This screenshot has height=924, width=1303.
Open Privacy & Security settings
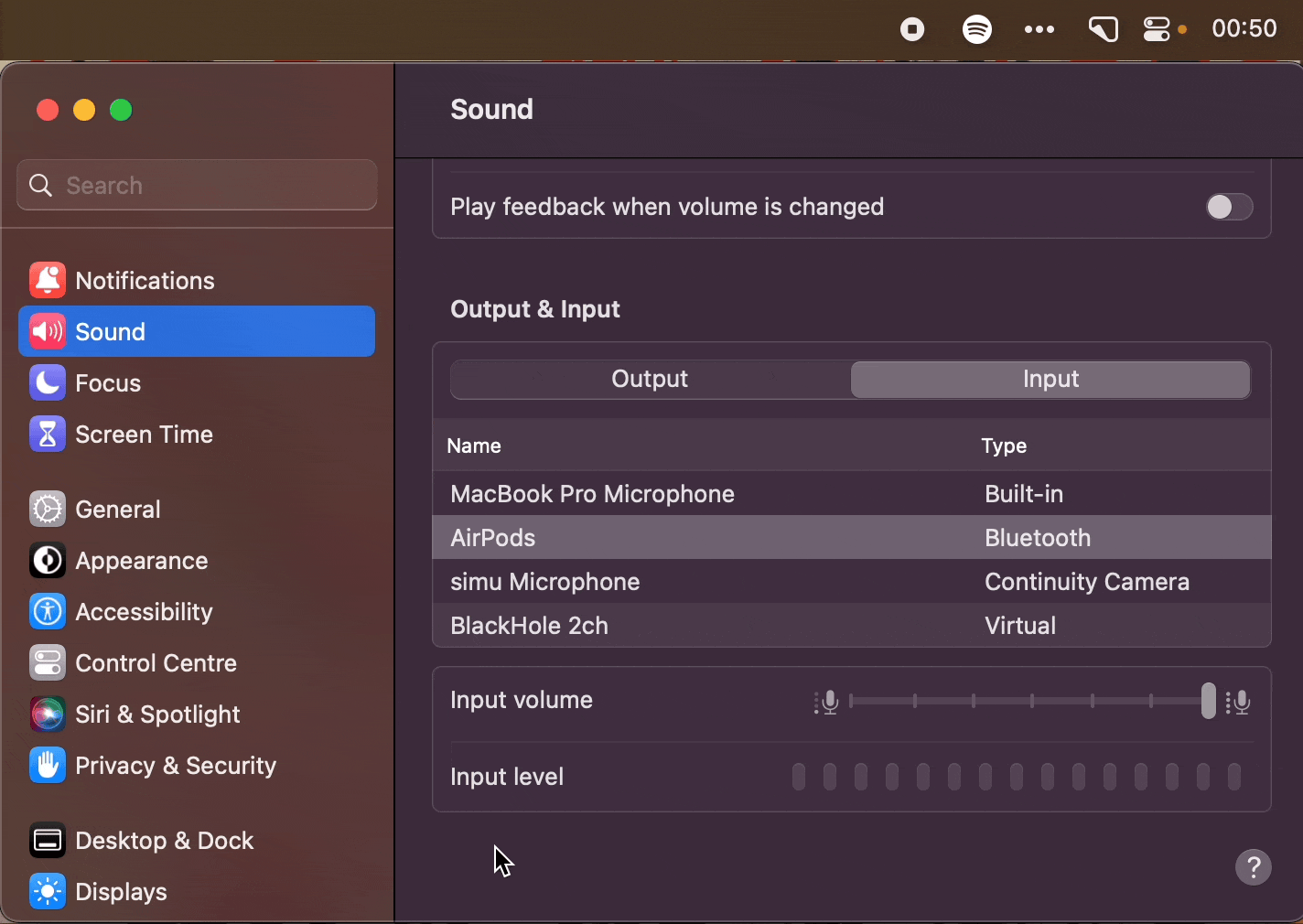47,765
